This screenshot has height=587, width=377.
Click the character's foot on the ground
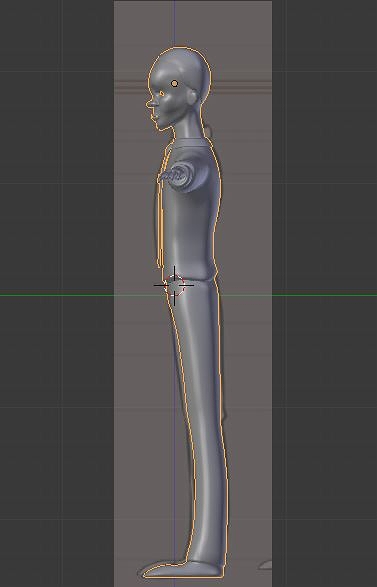[x=183, y=570]
